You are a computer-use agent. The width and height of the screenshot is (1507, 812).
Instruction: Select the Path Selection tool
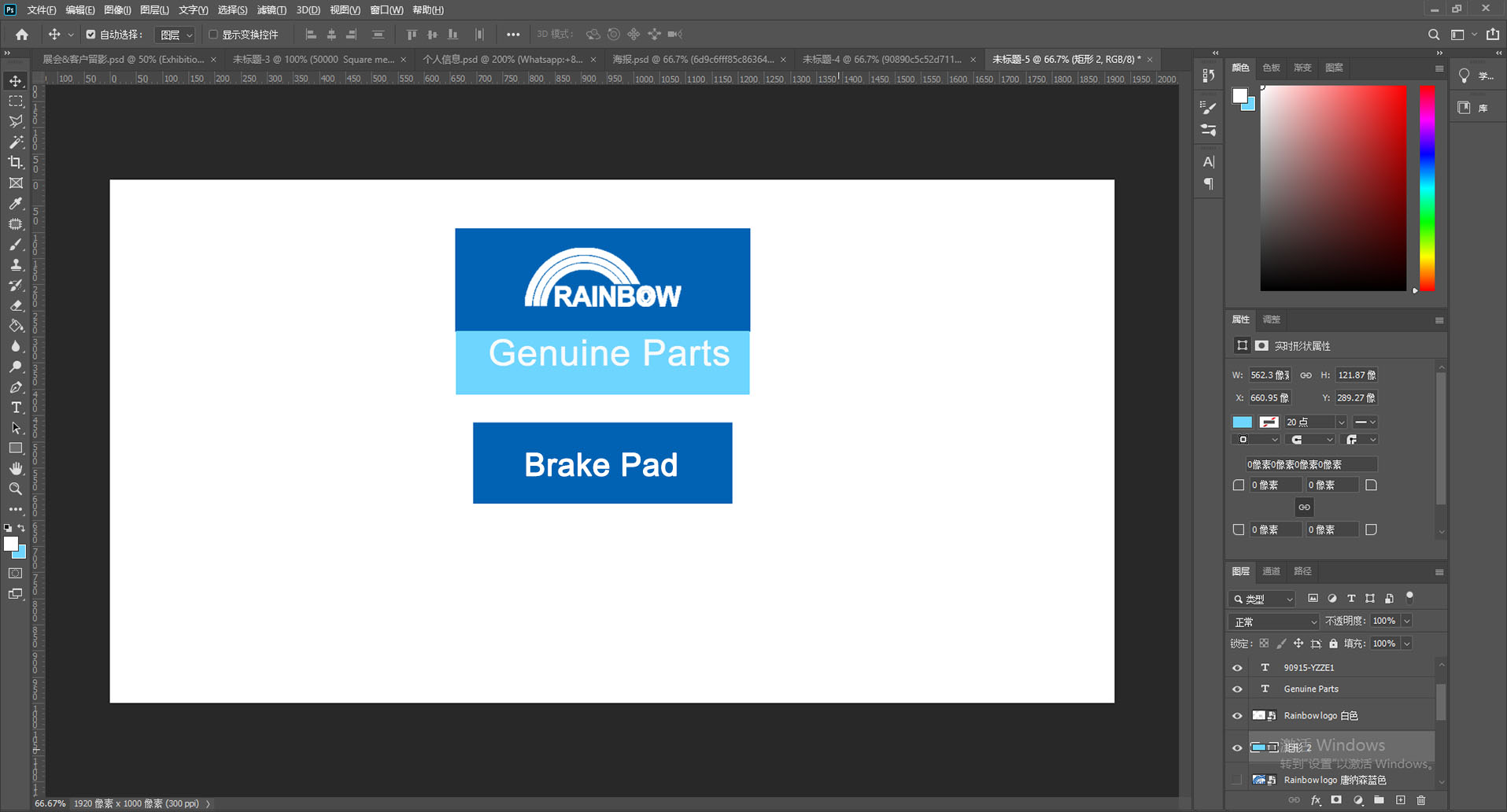click(16, 429)
